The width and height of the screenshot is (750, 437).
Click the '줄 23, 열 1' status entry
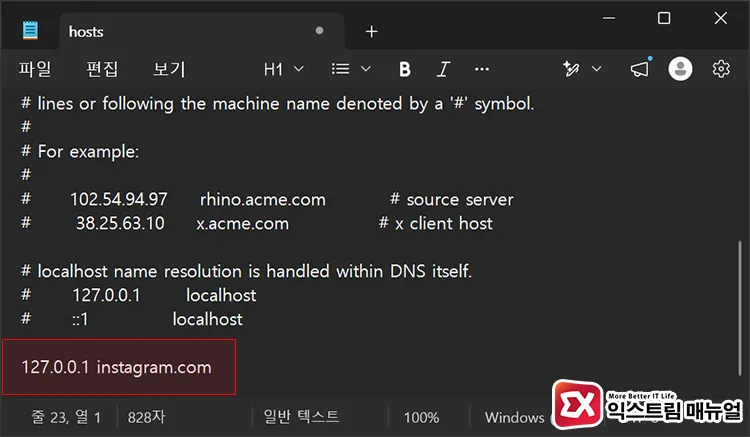66,417
